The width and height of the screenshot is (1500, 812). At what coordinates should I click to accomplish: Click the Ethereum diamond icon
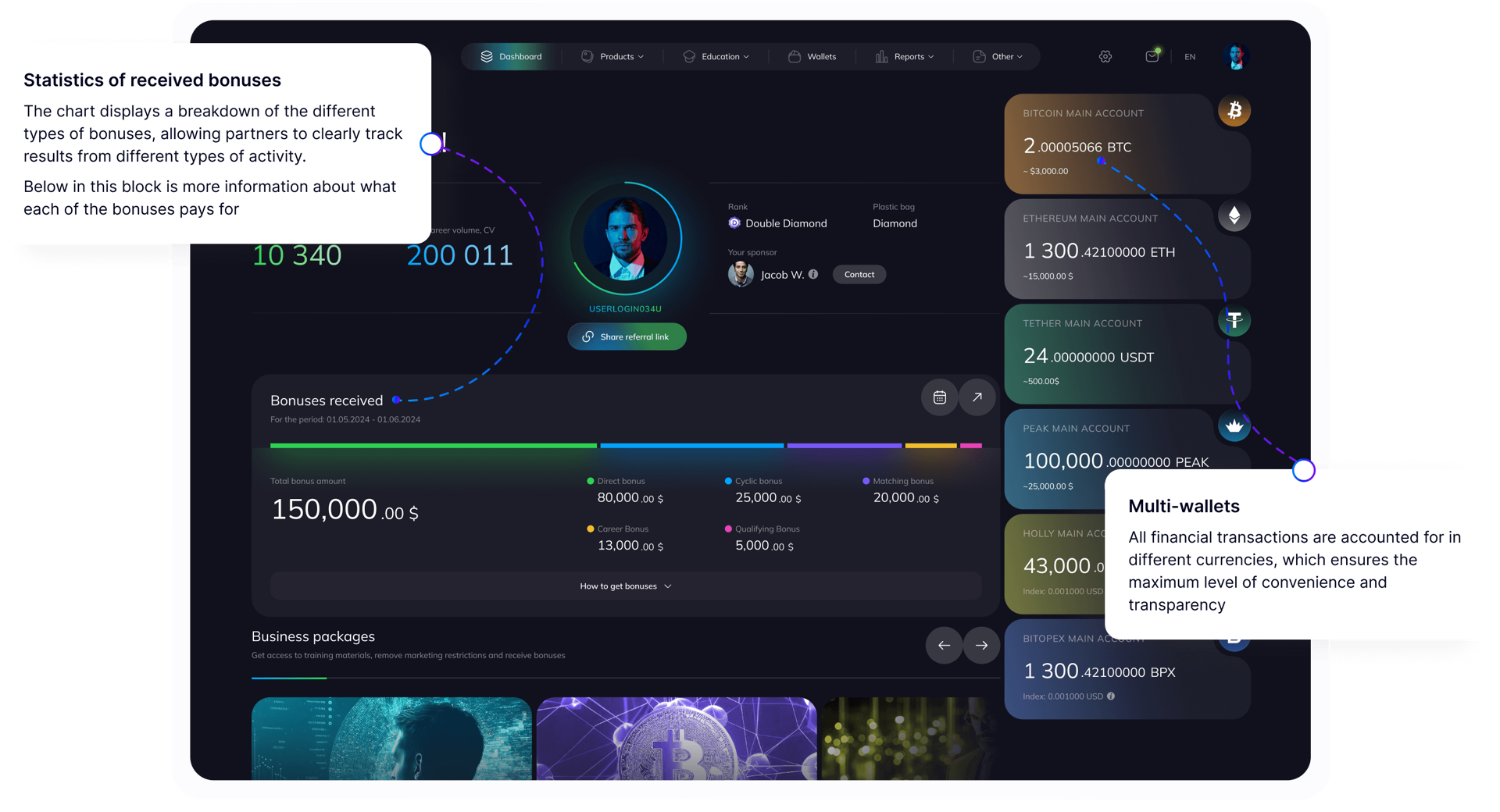1234,215
